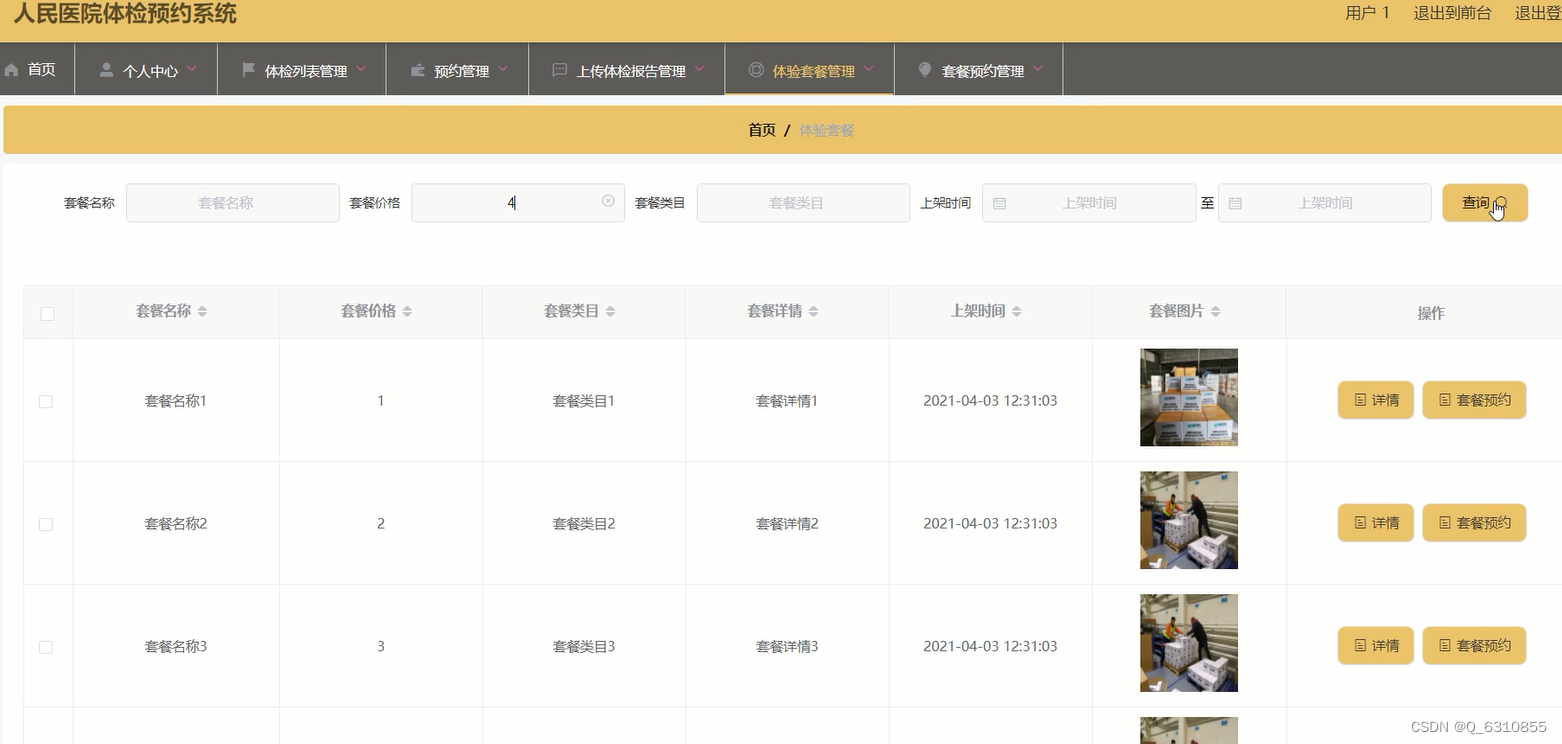Image resolution: width=1562 pixels, height=744 pixels.
Task: Click the 查询 search button
Action: (x=1484, y=203)
